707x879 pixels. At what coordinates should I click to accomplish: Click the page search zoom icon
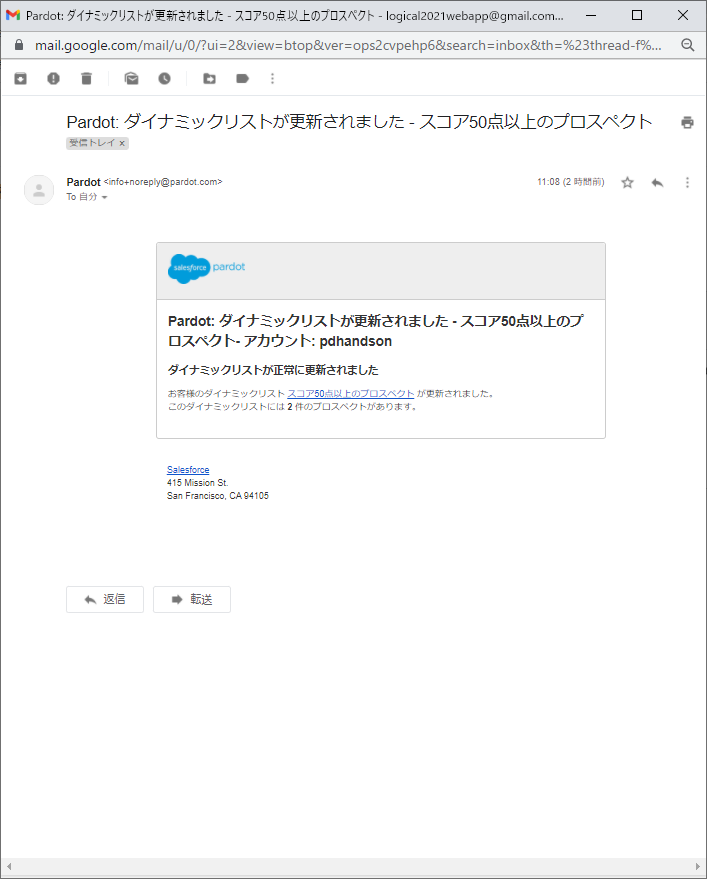pos(687,45)
